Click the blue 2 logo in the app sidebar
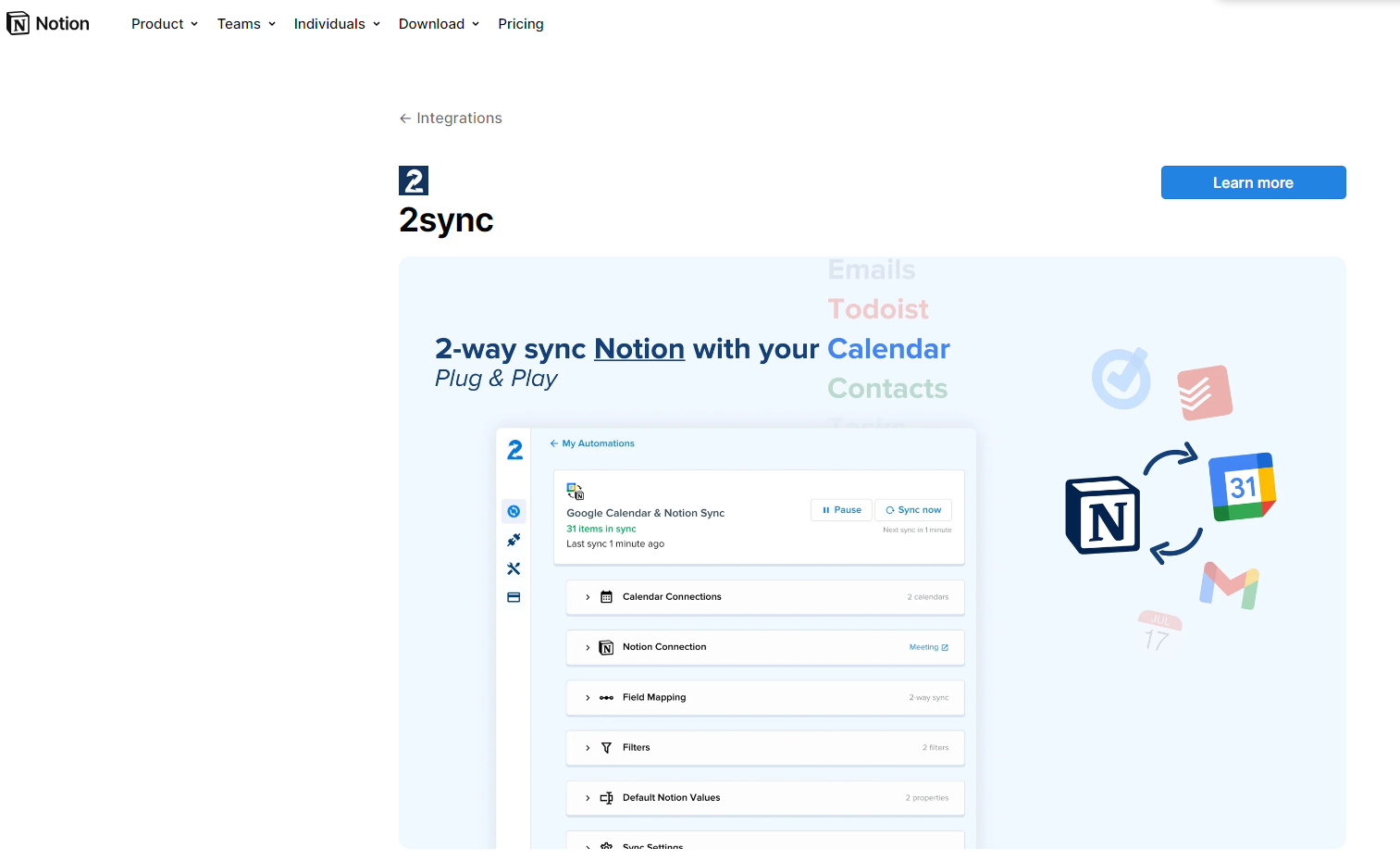Image resolution: width=1400 pixels, height=861 pixels. click(x=515, y=450)
